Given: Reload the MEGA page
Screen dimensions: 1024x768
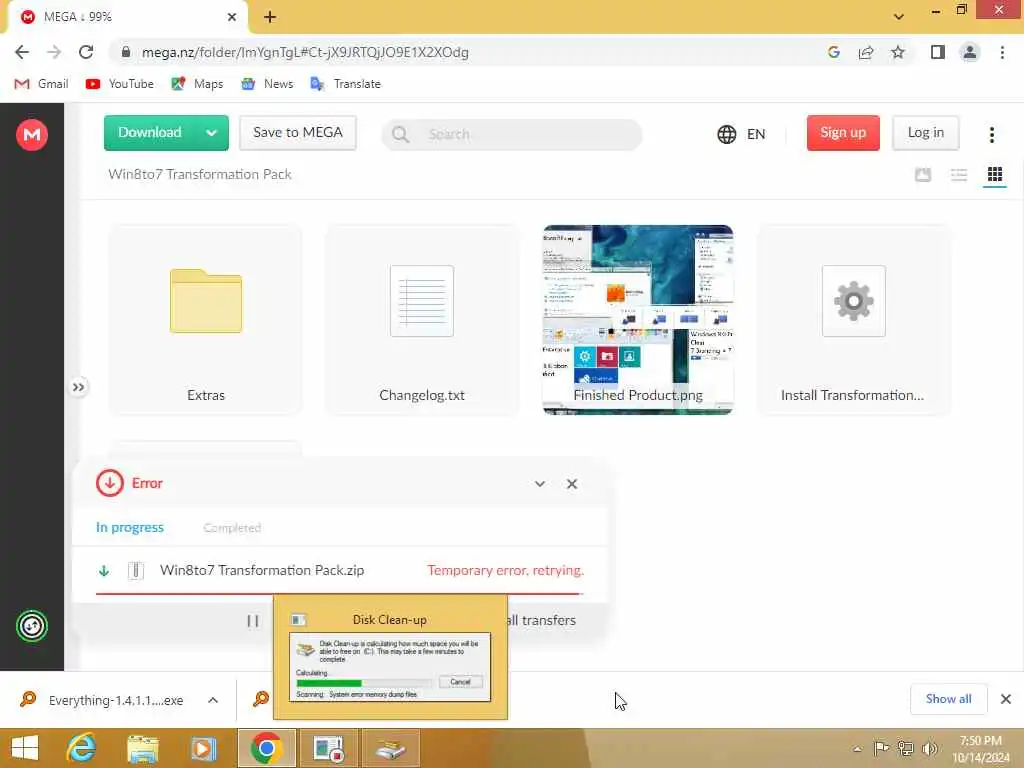Looking at the screenshot, I should coord(86,52).
